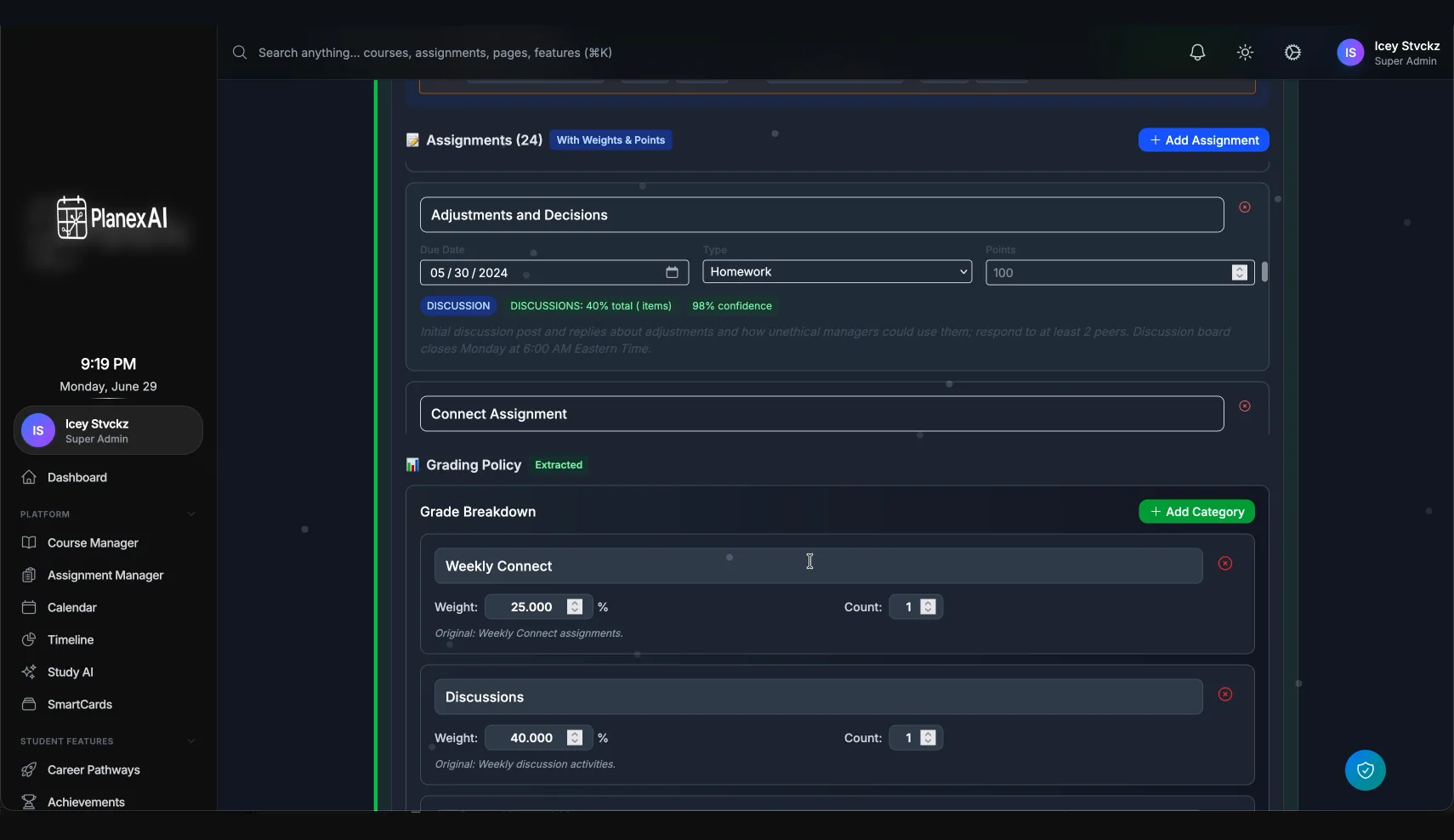Image resolution: width=1454 pixels, height=840 pixels.
Task: Adjust Discussions count stepper
Action: tap(929, 738)
